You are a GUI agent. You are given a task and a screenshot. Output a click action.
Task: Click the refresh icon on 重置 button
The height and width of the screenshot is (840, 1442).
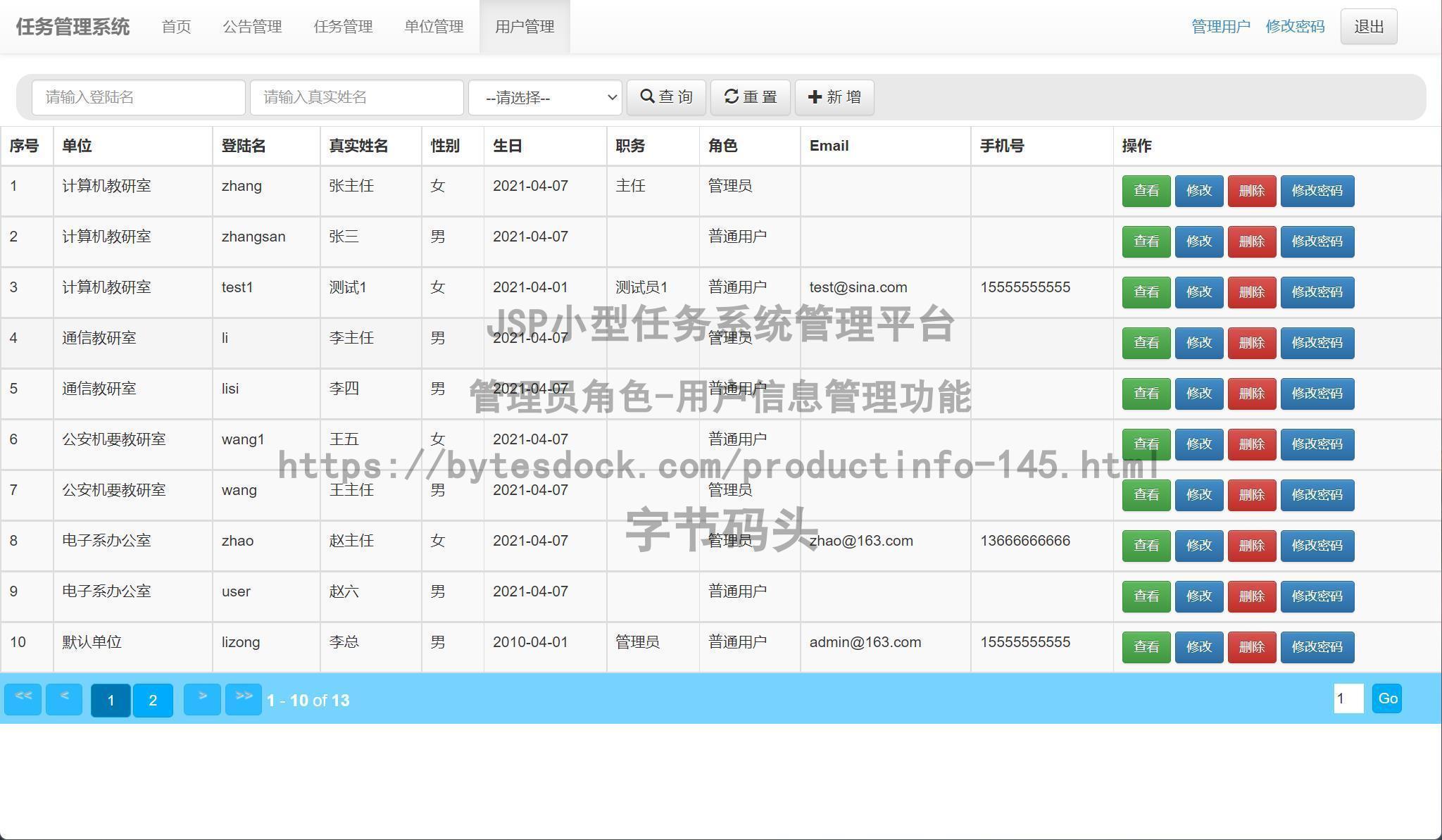tap(732, 96)
